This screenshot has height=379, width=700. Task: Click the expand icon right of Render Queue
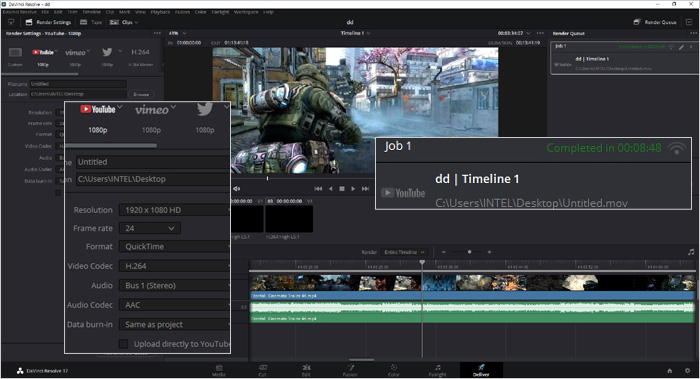click(x=689, y=22)
